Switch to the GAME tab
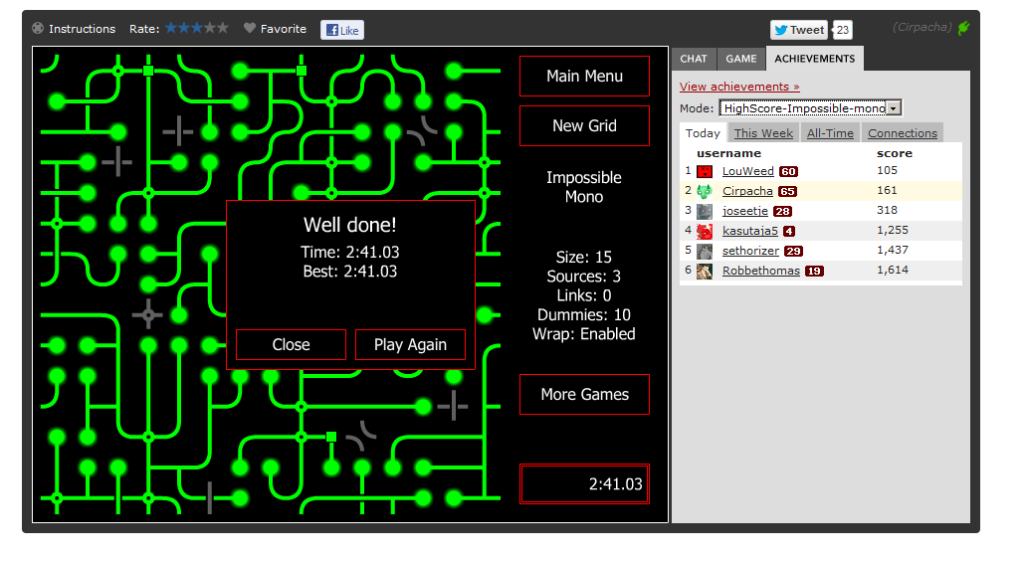The image size is (1024, 562). [741, 59]
